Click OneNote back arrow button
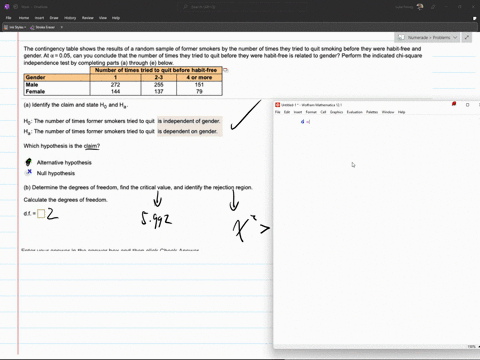The width and height of the screenshot is (480, 360). pos(16,7)
